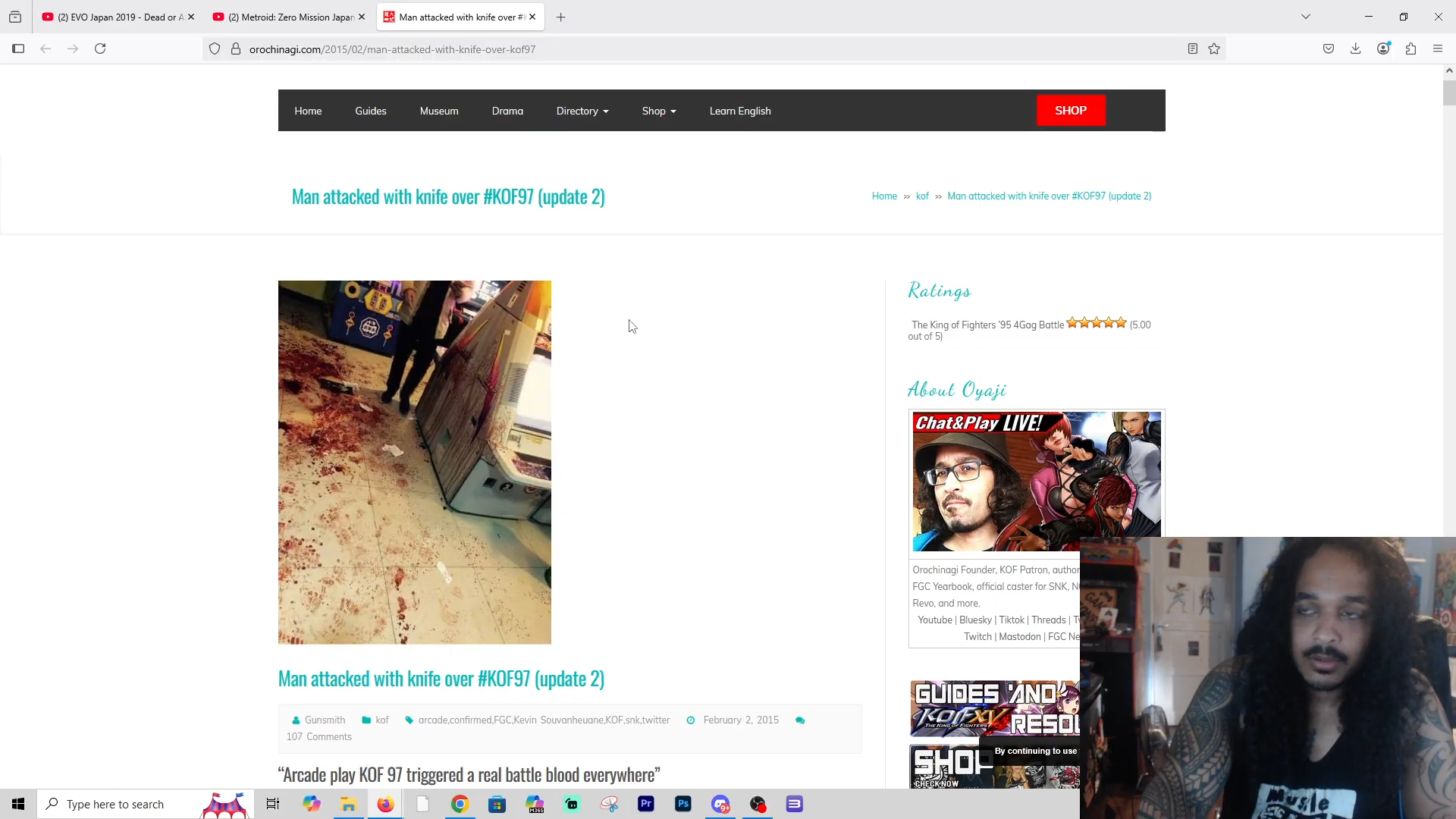Click the red SHOP button

pos(1071,111)
